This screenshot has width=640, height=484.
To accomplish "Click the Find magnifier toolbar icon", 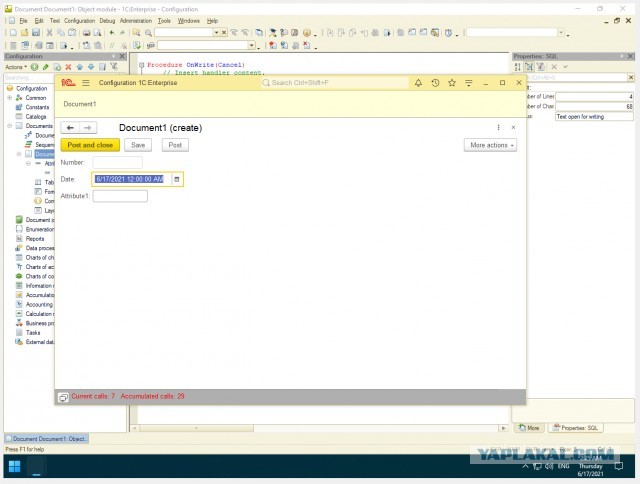I will click(148, 33).
